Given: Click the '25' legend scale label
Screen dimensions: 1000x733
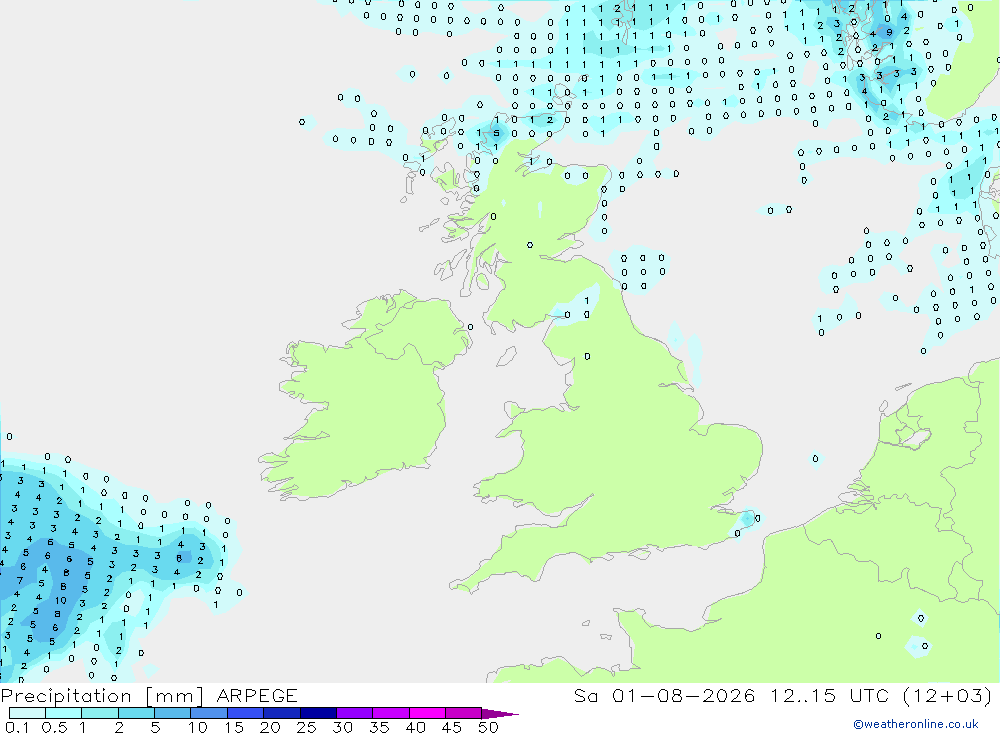Looking at the screenshot, I should pos(307,727).
